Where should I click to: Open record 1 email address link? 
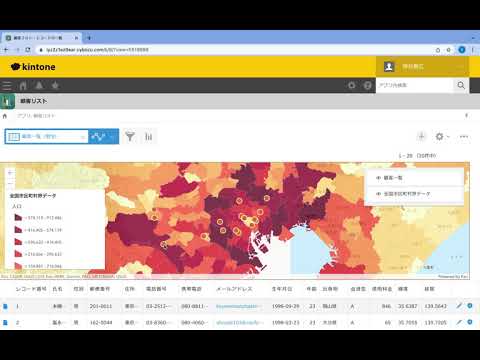237,306
